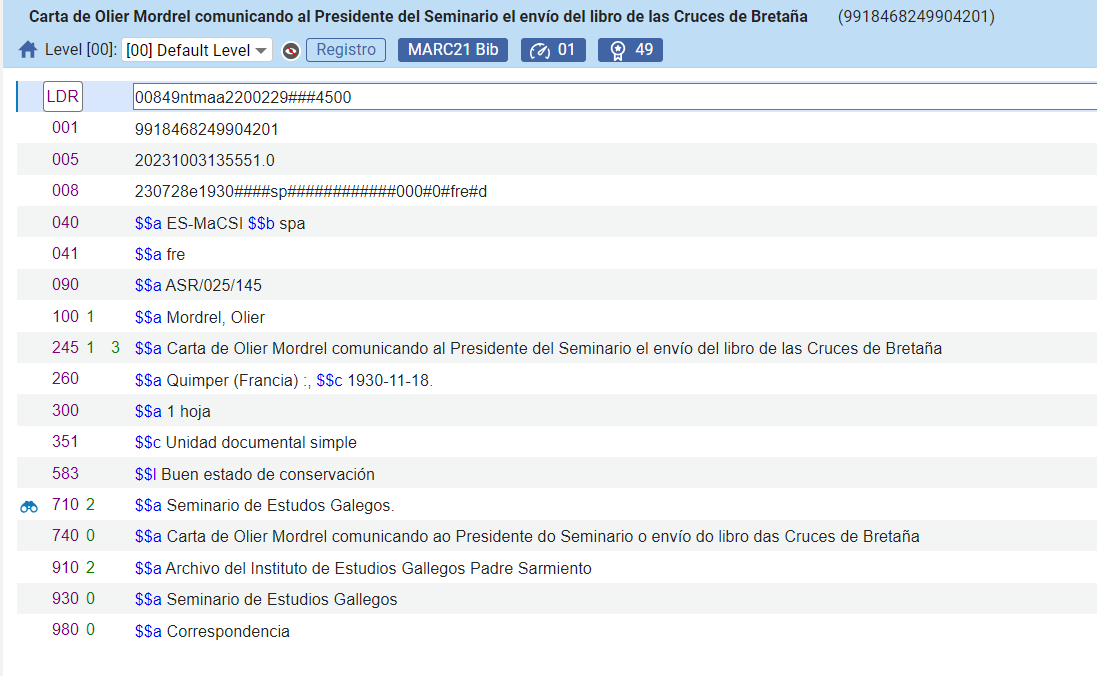Click the binoculars icon beside field 710
The width and height of the screenshot is (1097, 676).
coord(29,507)
